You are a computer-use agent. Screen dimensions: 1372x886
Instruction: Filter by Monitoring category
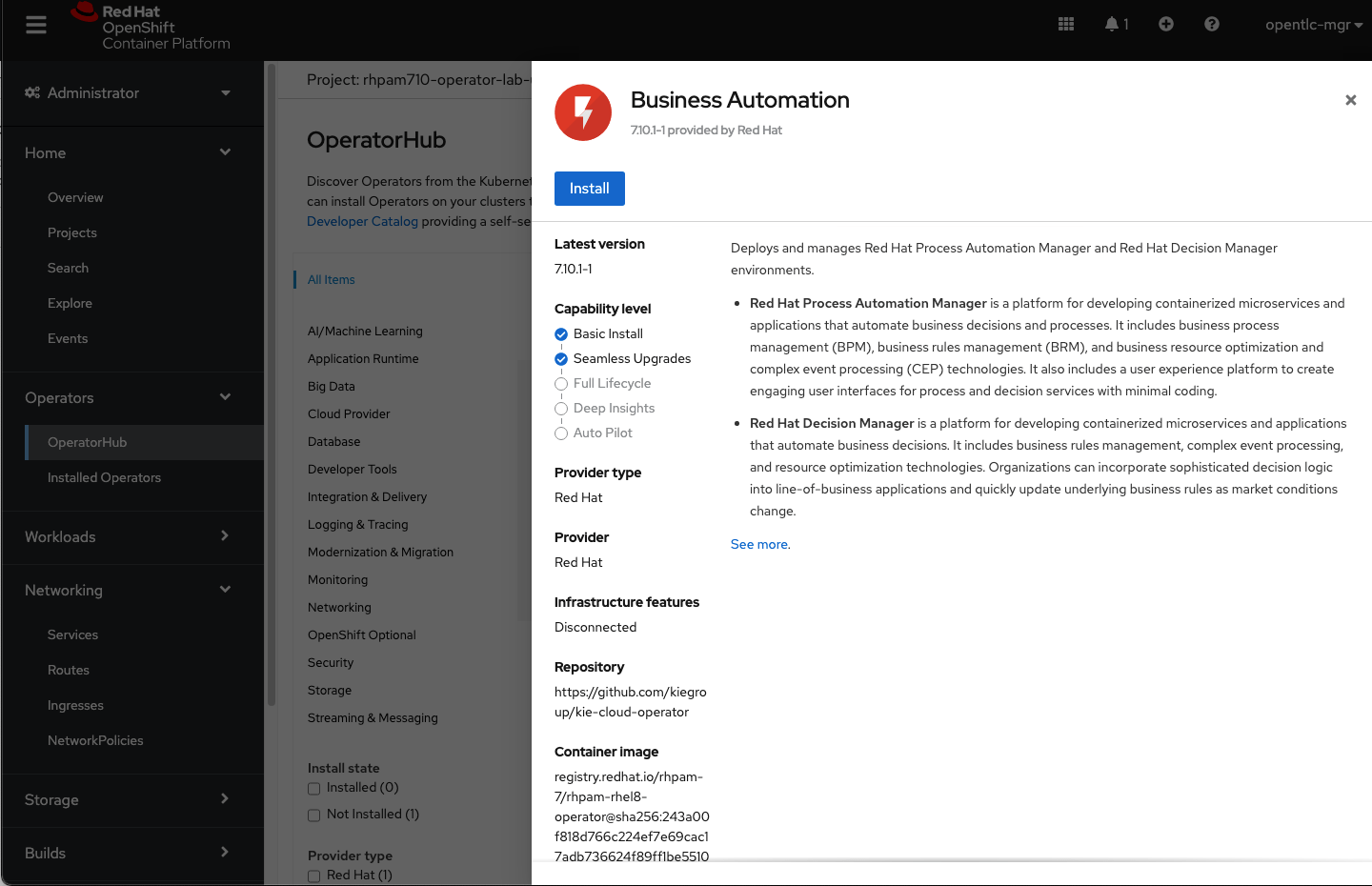coord(337,579)
